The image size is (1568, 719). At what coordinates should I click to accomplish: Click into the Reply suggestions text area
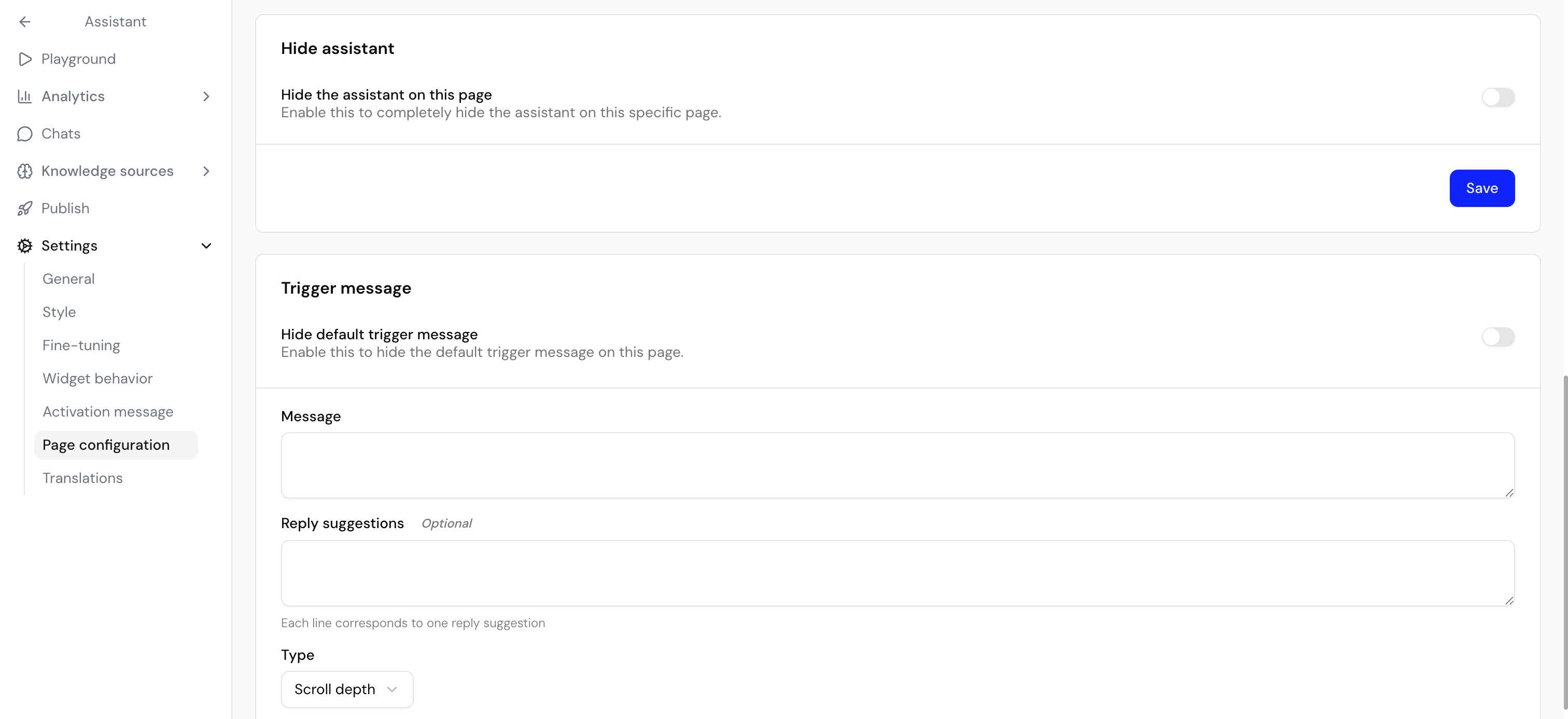897,573
